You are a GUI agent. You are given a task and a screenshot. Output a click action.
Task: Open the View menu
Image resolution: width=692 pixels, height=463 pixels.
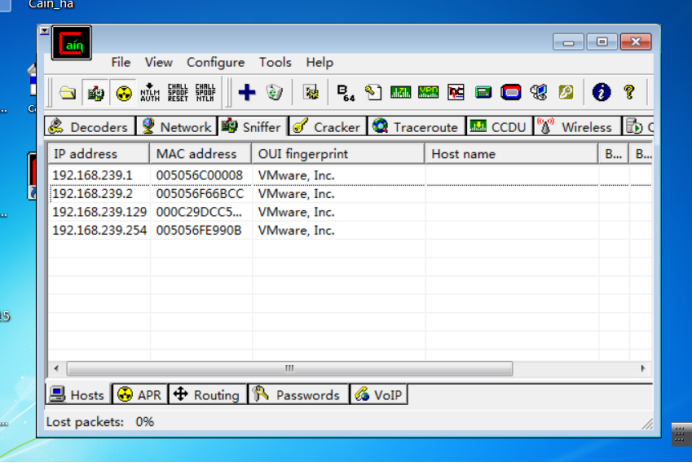[x=158, y=62]
